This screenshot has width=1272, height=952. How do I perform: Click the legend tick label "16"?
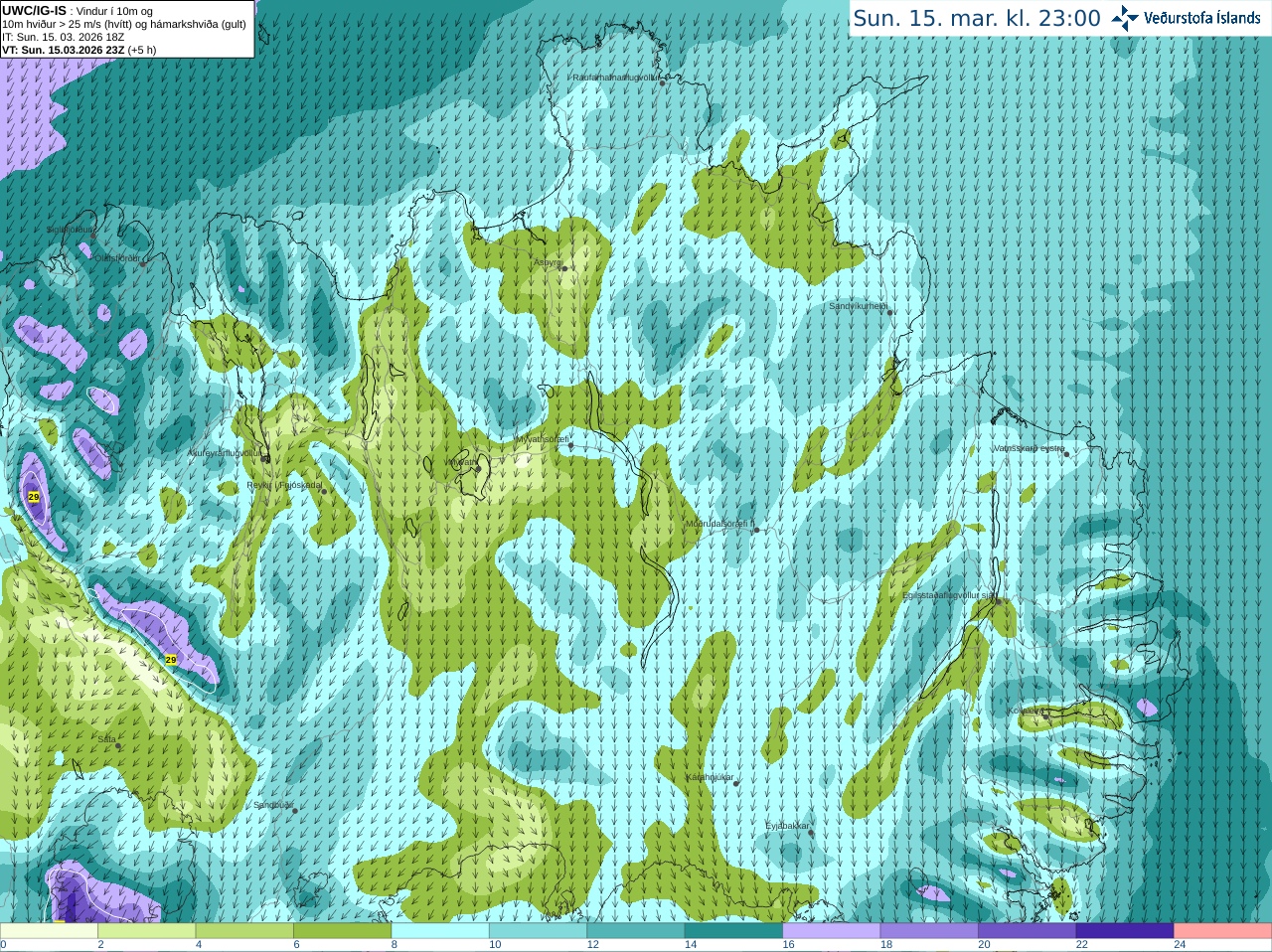tap(788, 945)
